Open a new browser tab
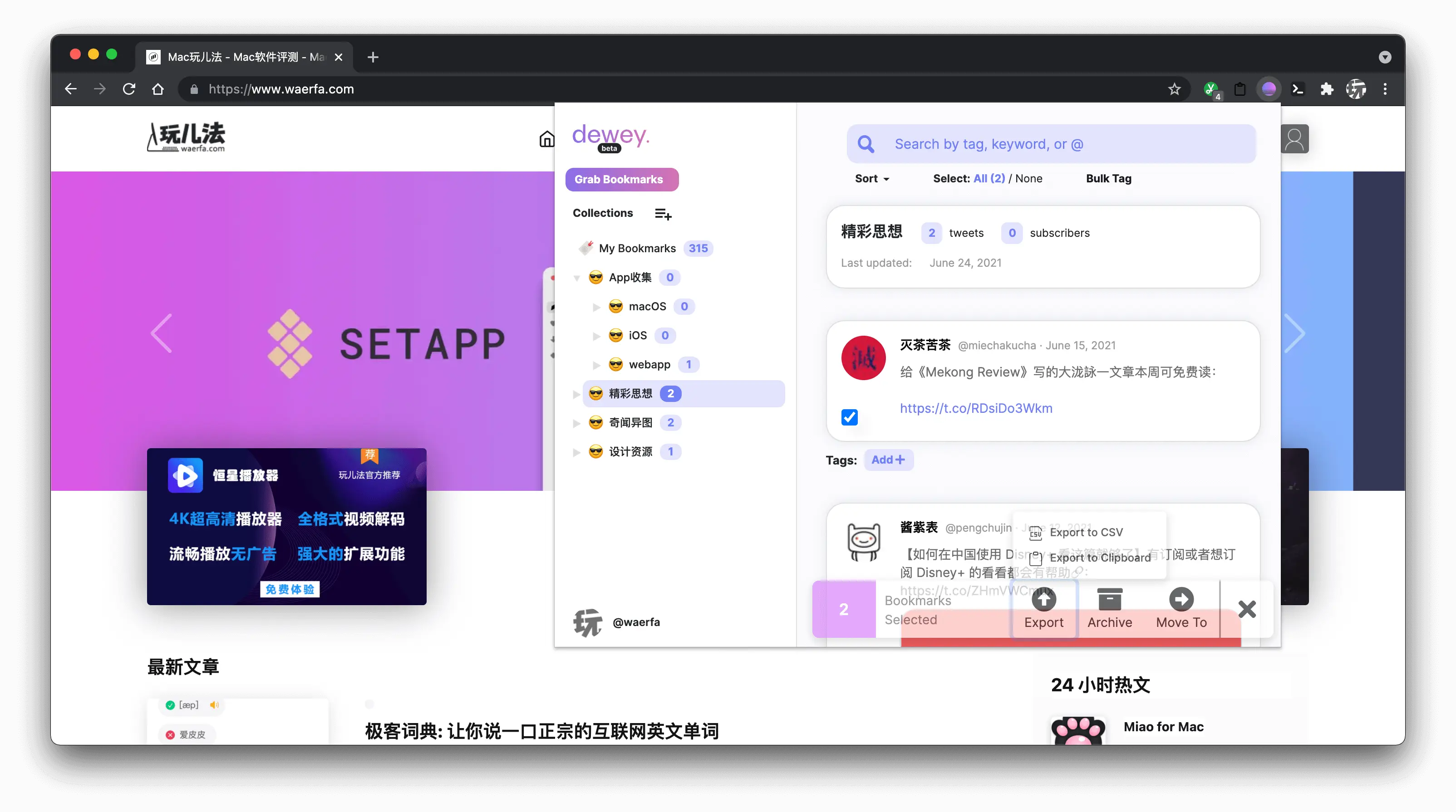The width and height of the screenshot is (1456, 812). click(373, 57)
